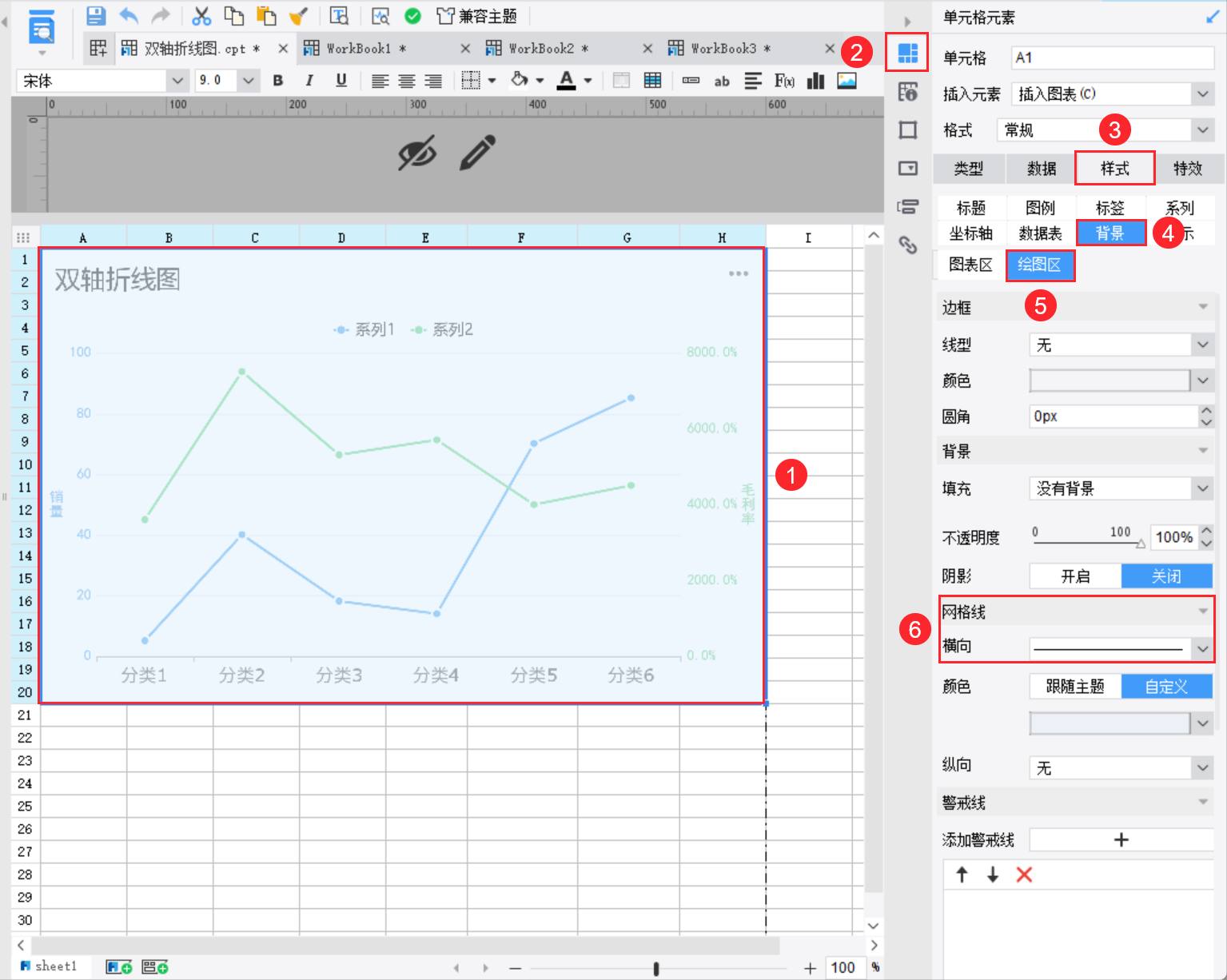Screen dimensions: 1227x980
Task: Paste from clipboard icon
Action: tap(266, 16)
